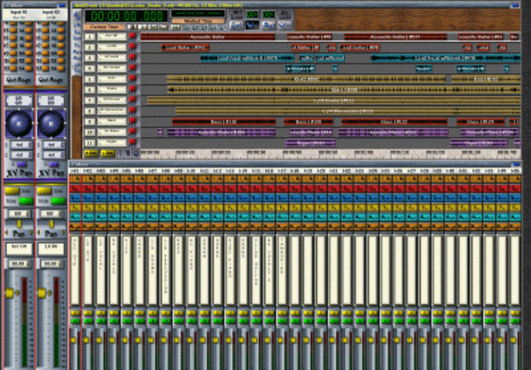Click the Input 01 channel fader knob
This screenshot has height=370, width=531.
click(9, 293)
